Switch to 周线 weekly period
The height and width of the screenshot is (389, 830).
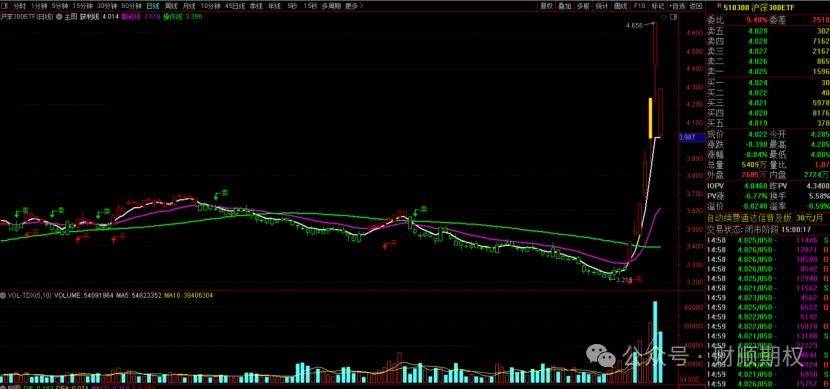click(x=171, y=6)
